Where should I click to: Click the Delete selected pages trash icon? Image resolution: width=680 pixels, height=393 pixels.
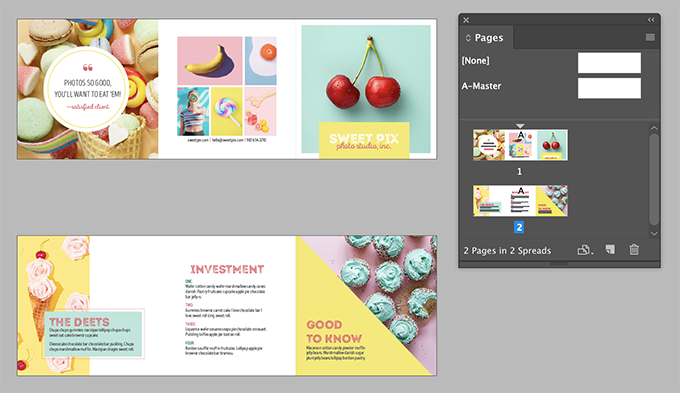point(634,249)
